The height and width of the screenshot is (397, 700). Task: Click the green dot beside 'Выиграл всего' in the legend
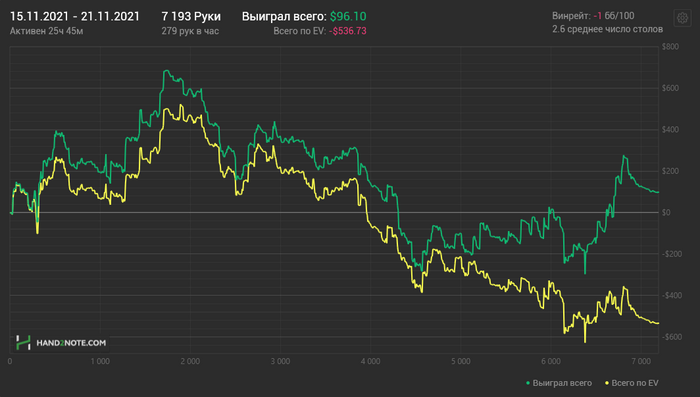(528, 383)
